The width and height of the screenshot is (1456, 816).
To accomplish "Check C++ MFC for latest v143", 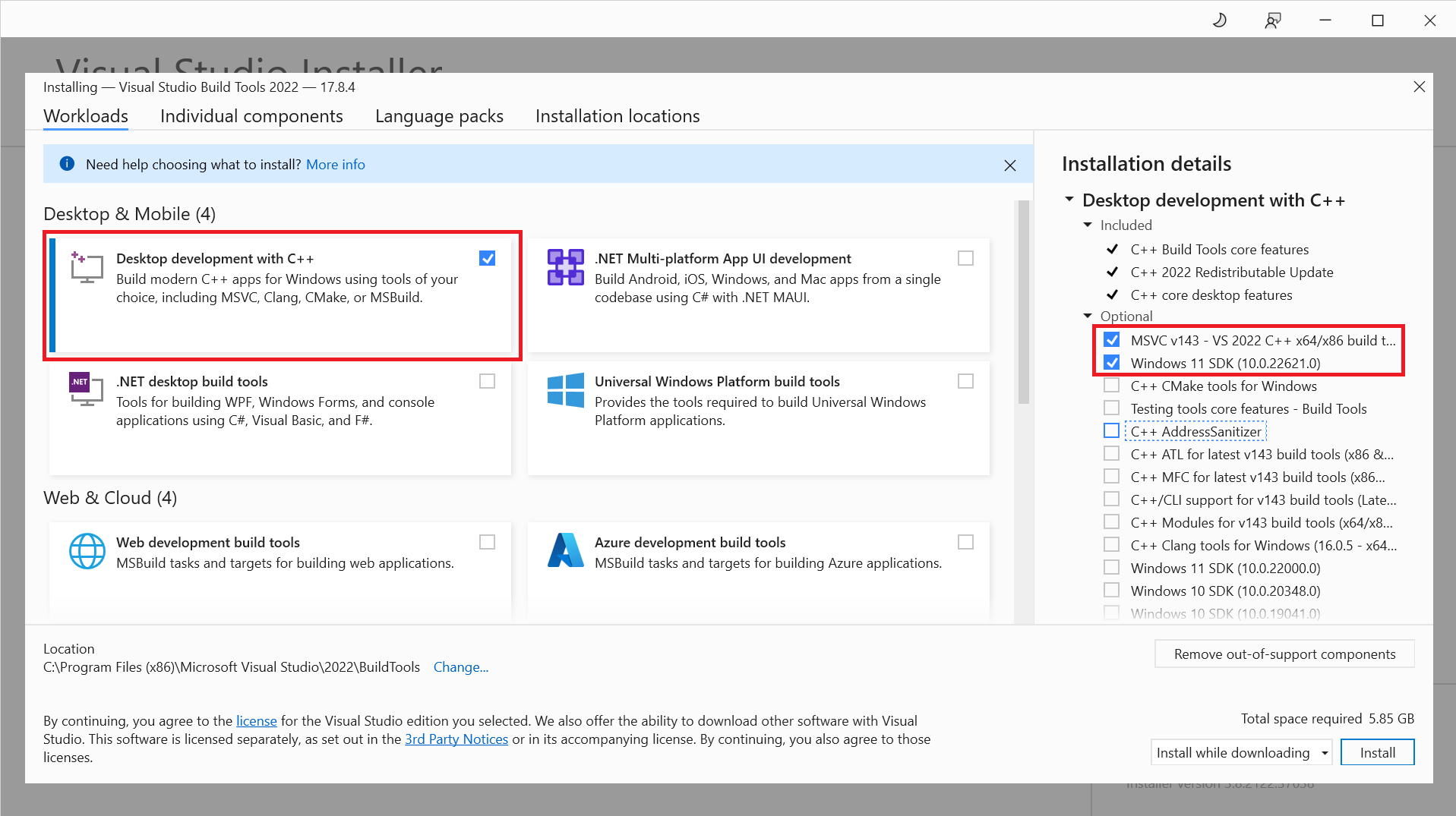I will point(1112,477).
